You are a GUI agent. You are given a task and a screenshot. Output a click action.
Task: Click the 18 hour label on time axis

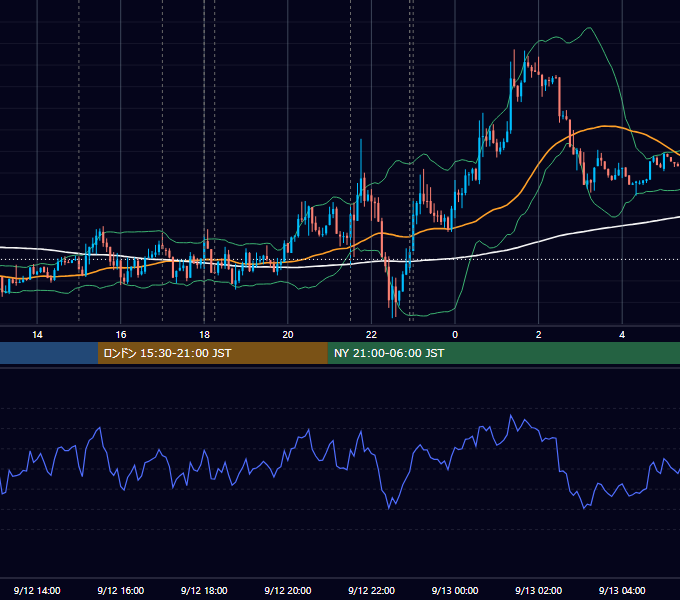click(204, 335)
